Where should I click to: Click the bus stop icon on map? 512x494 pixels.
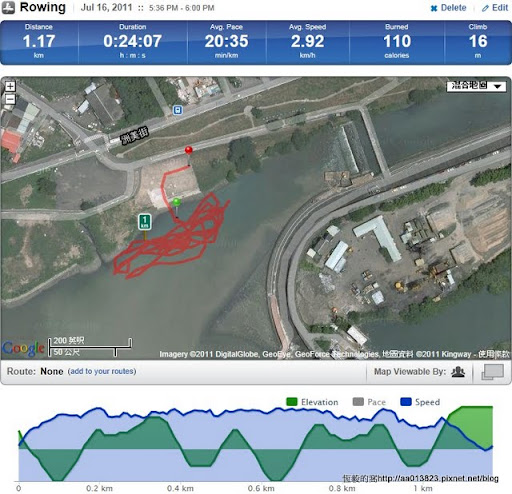178,110
